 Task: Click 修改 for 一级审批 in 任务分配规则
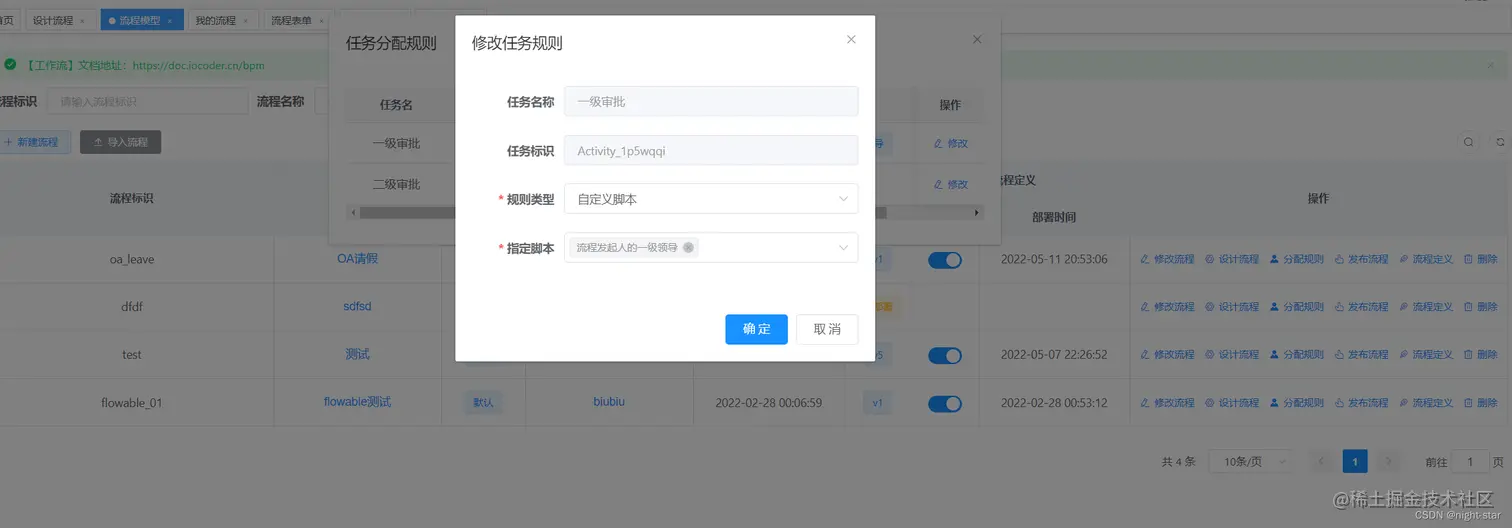(951, 143)
